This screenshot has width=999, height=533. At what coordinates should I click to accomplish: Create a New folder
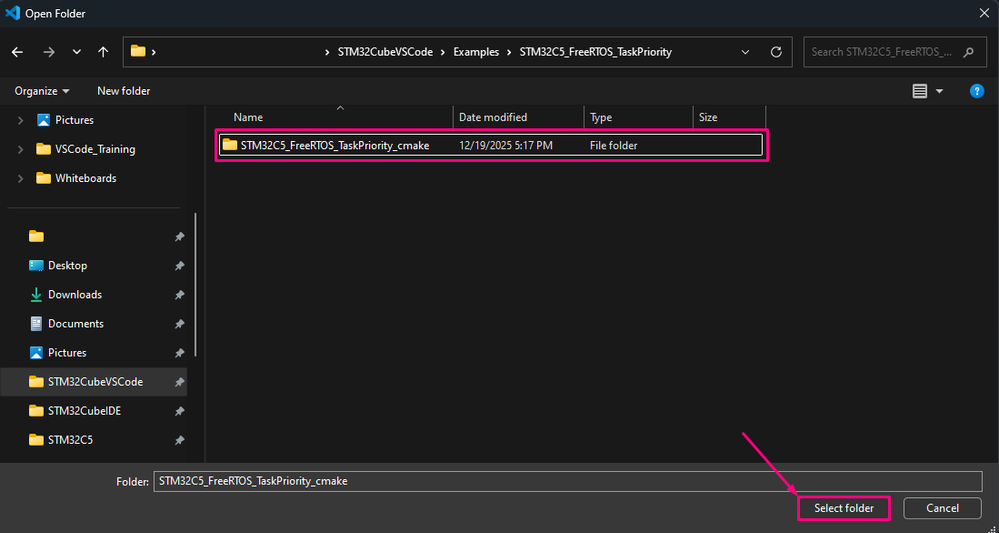click(124, 91)
